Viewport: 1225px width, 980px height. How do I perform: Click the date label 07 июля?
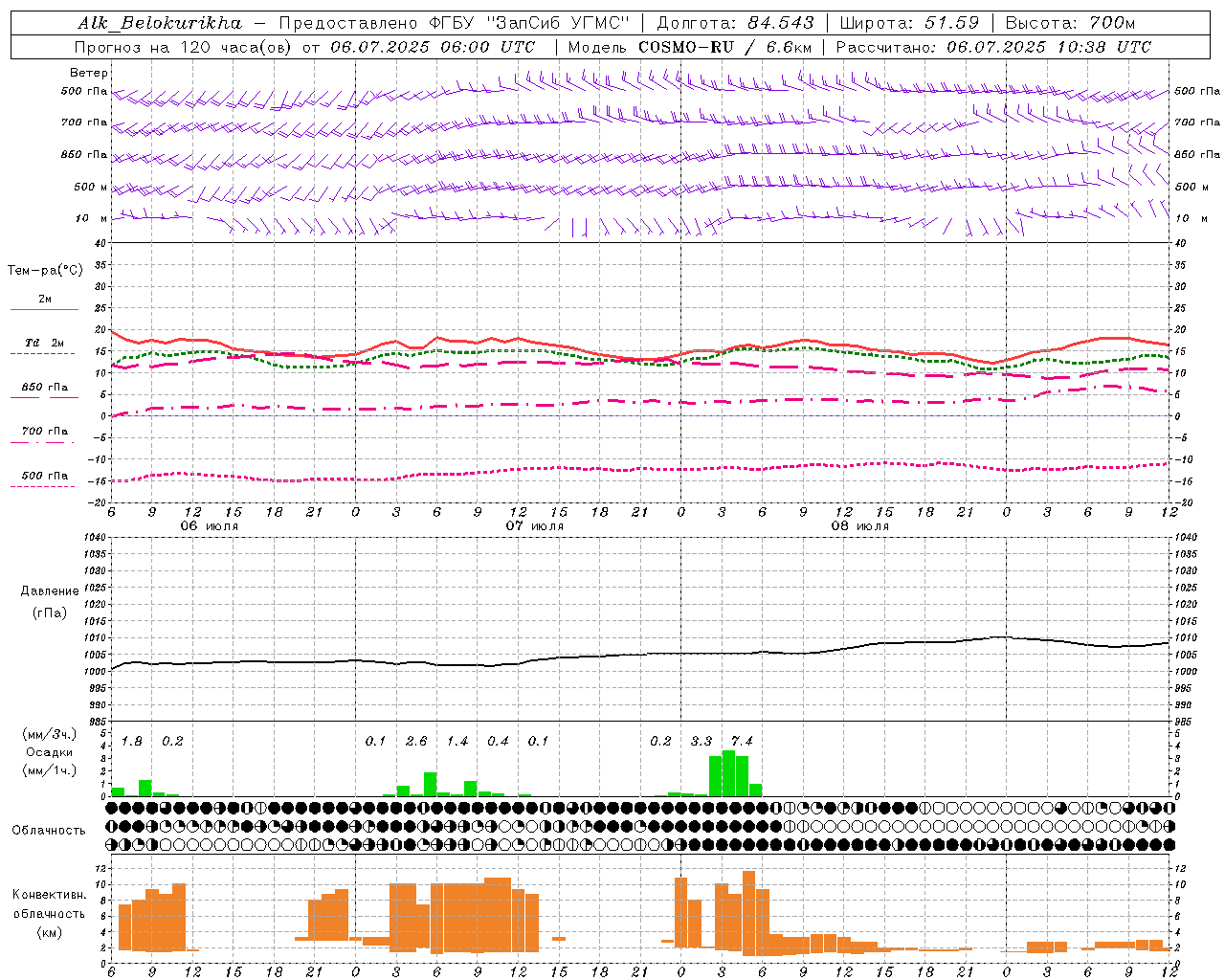coord(535,526)
